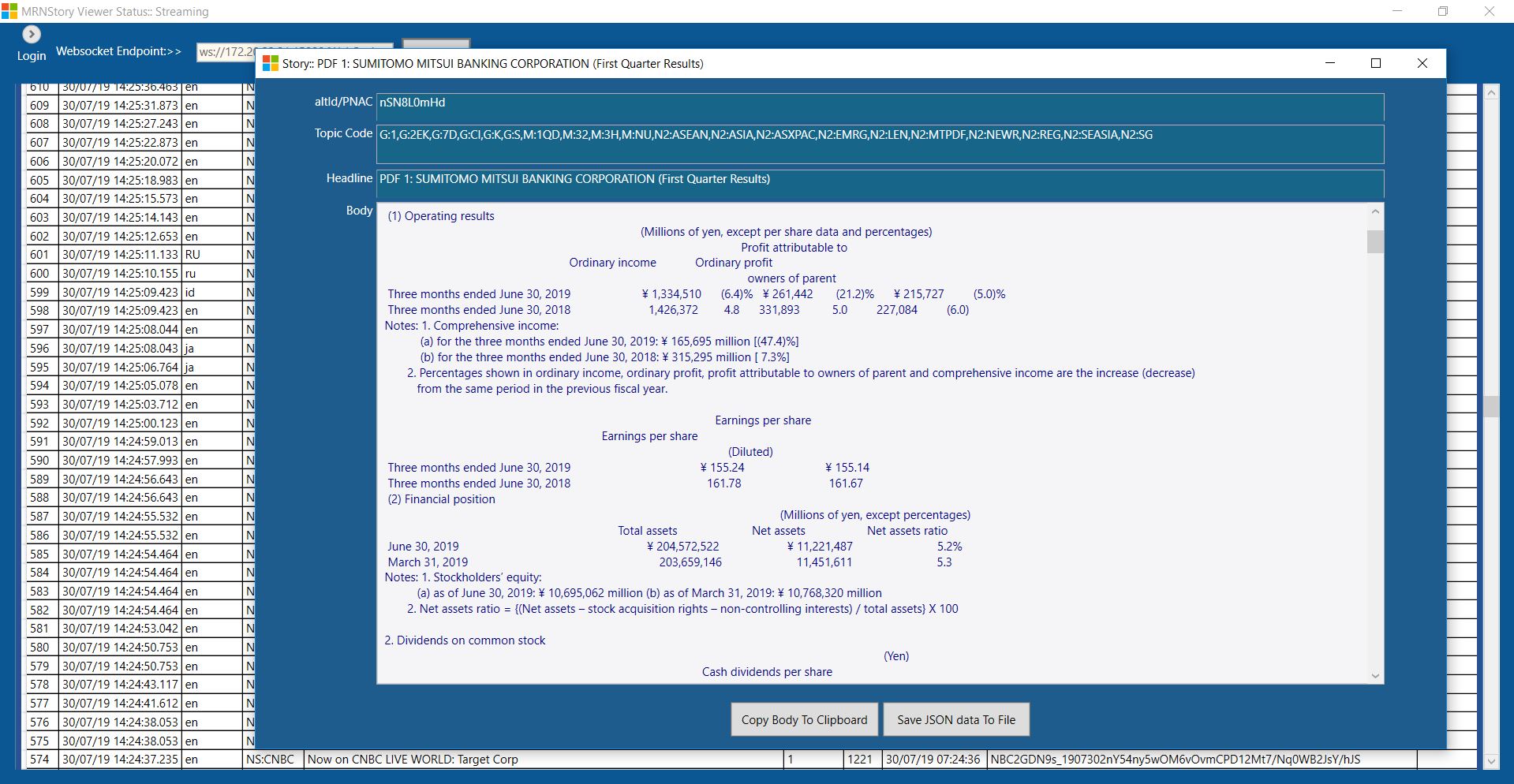Click the Login arrow icon
Viewport: 1514px width, 784px height.
click(x=32, y=34)
